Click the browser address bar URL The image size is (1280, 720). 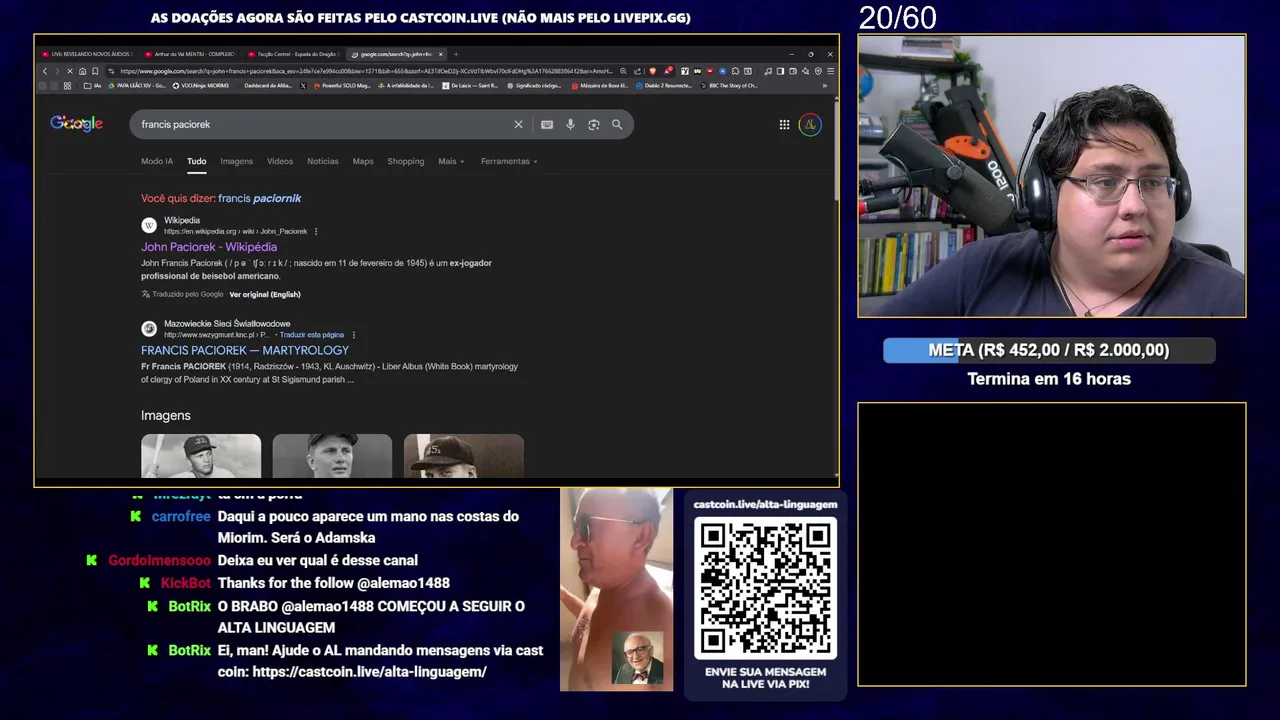coord(365,71)
